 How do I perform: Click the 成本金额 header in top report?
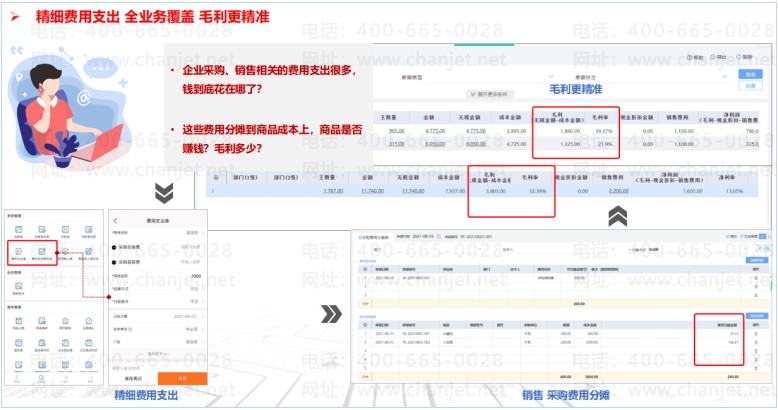pyautogui.click(x=510, y=118)
